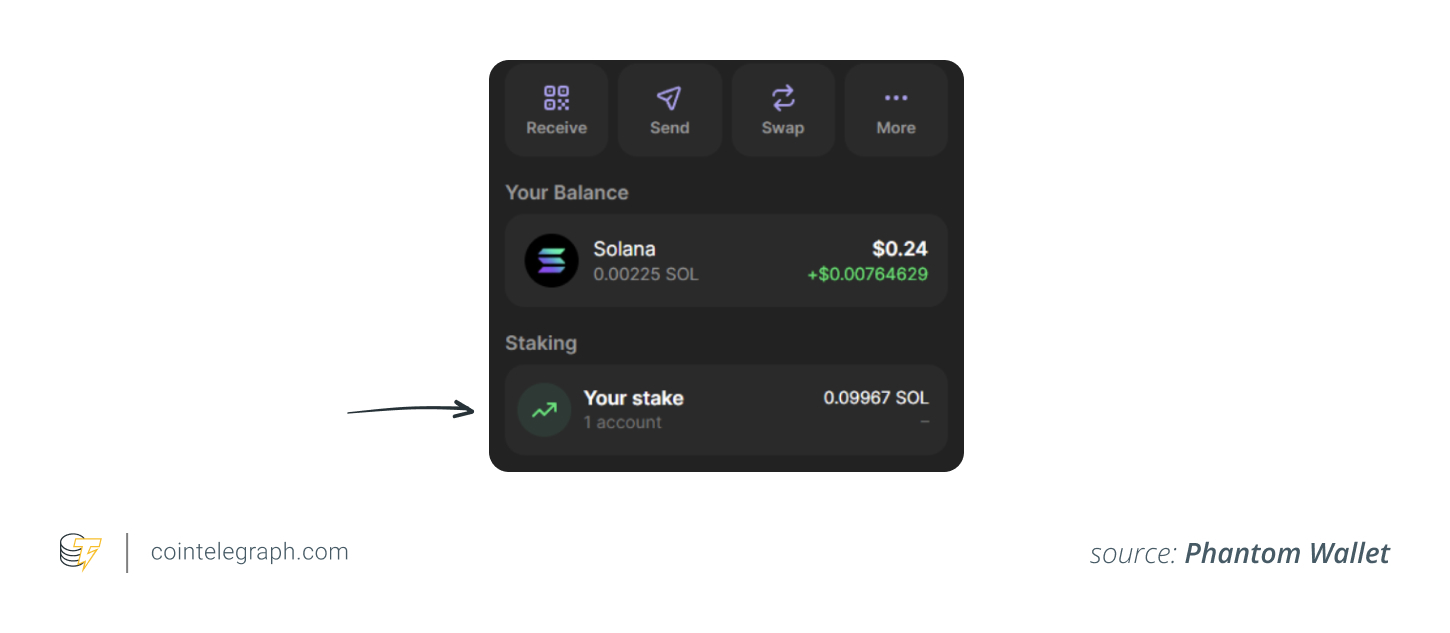The image size is (1450, 633).
Task: Click the Phantom Wallet source link
Action: coord(1288,552)
